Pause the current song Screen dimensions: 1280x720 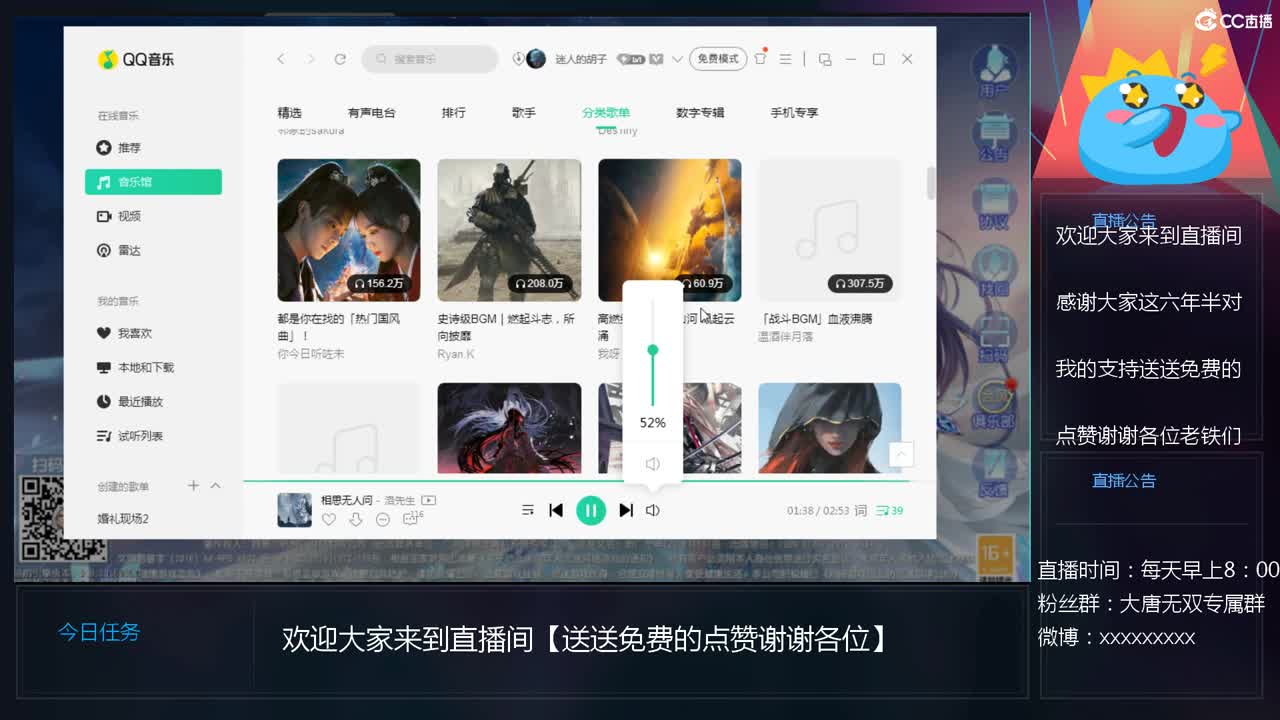(x=591, y=510)
